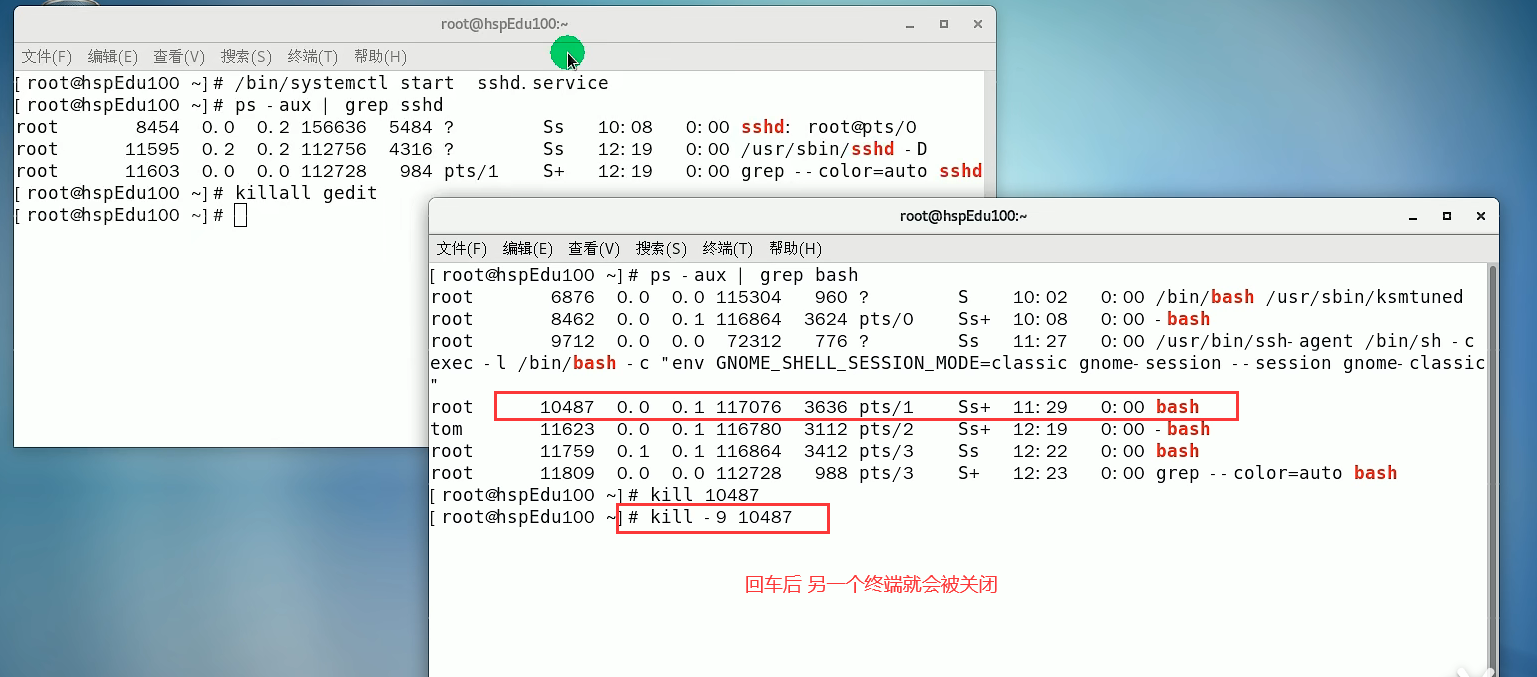Click PID 11809 in bash process list

pos(567,473)
